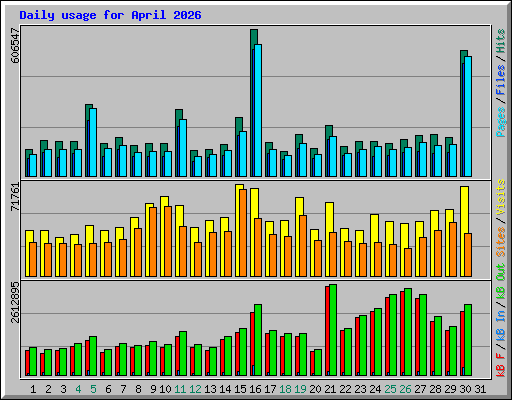This screenshot has height=400, width=512.
Task: Click the cyan Pages bar for day 5
Action: pos(93,142)
